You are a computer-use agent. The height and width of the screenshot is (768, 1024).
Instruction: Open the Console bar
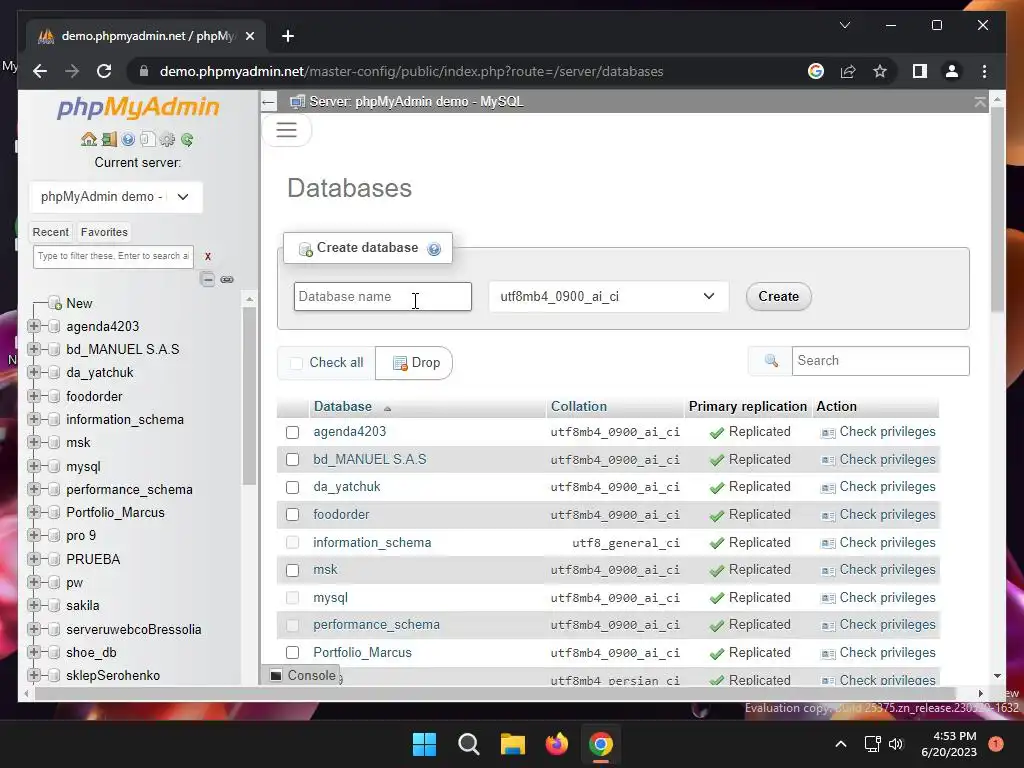304,675
